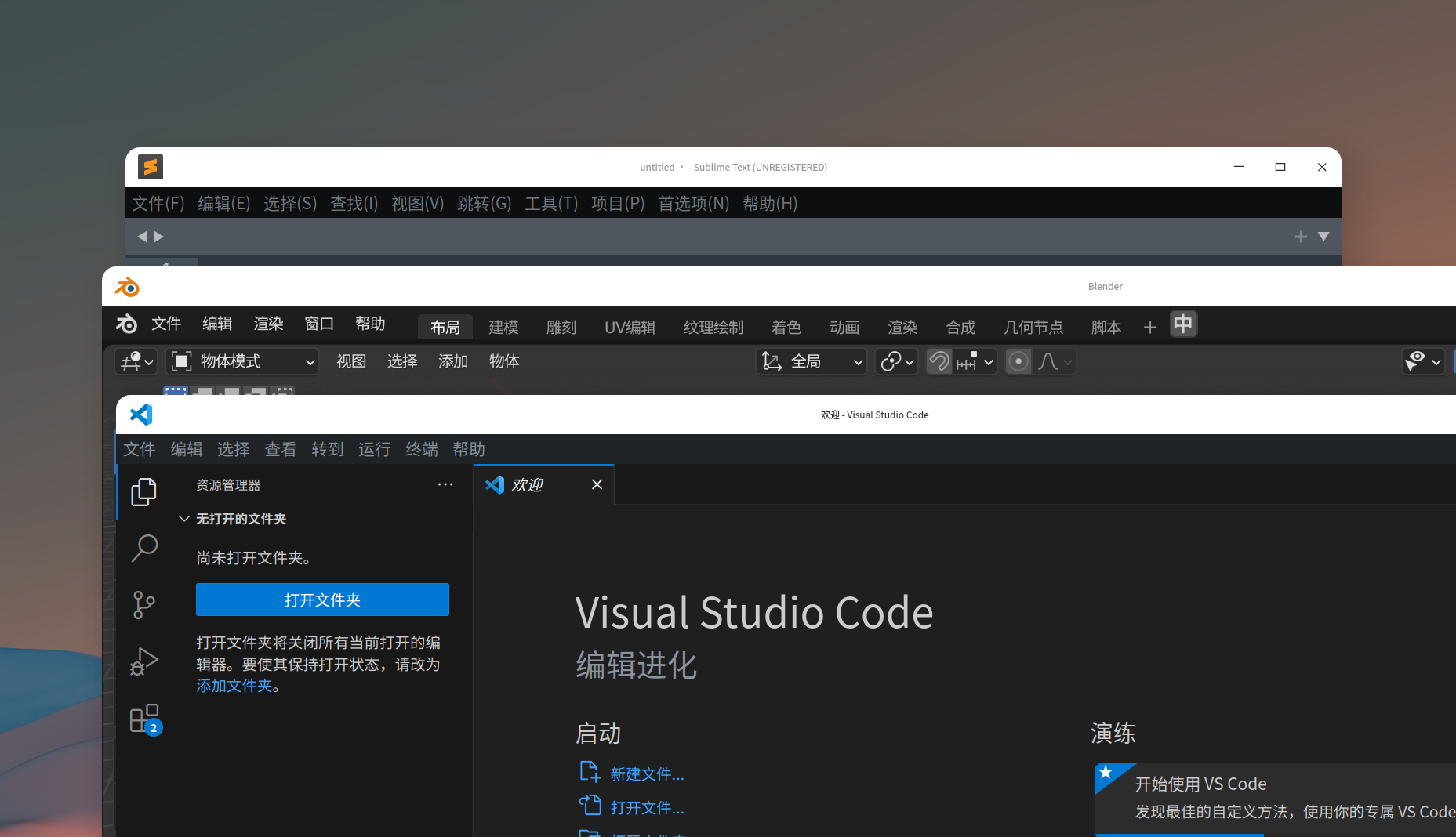Open the VS Code Explorer icon
The height and width of the screenshot is (837, 1456).
click(x=143, y=492)
